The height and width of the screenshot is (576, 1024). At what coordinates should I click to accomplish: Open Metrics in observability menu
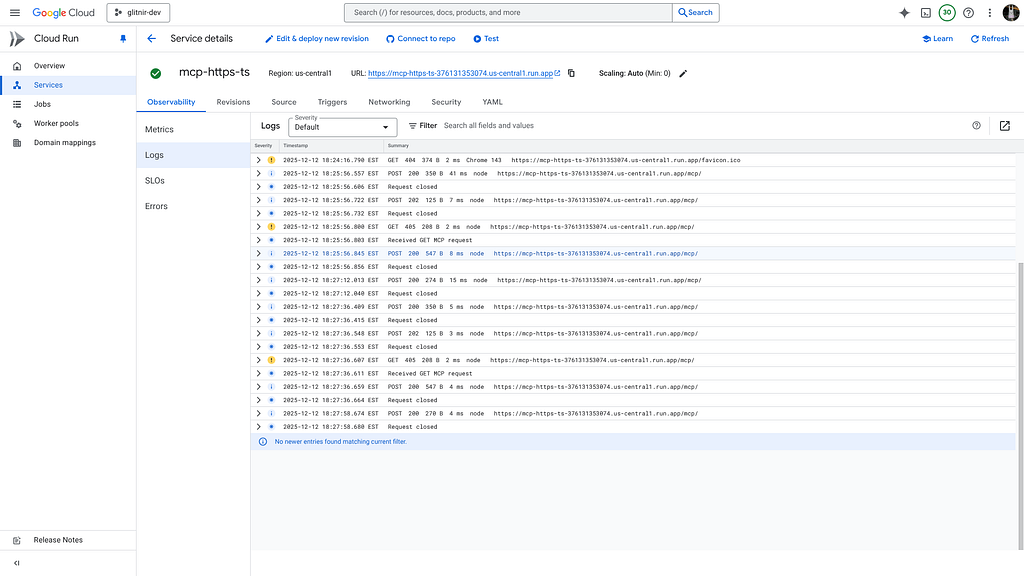coord(193,129)
